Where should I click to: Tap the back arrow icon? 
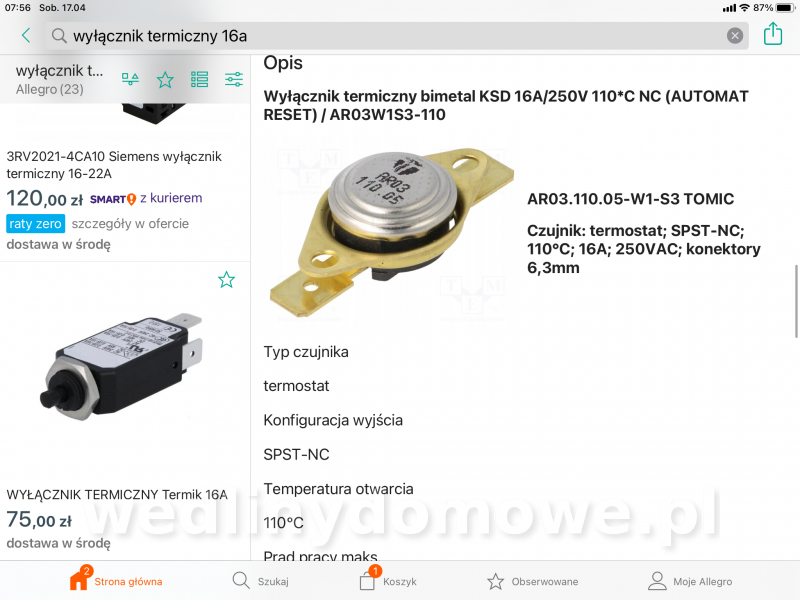27,35
